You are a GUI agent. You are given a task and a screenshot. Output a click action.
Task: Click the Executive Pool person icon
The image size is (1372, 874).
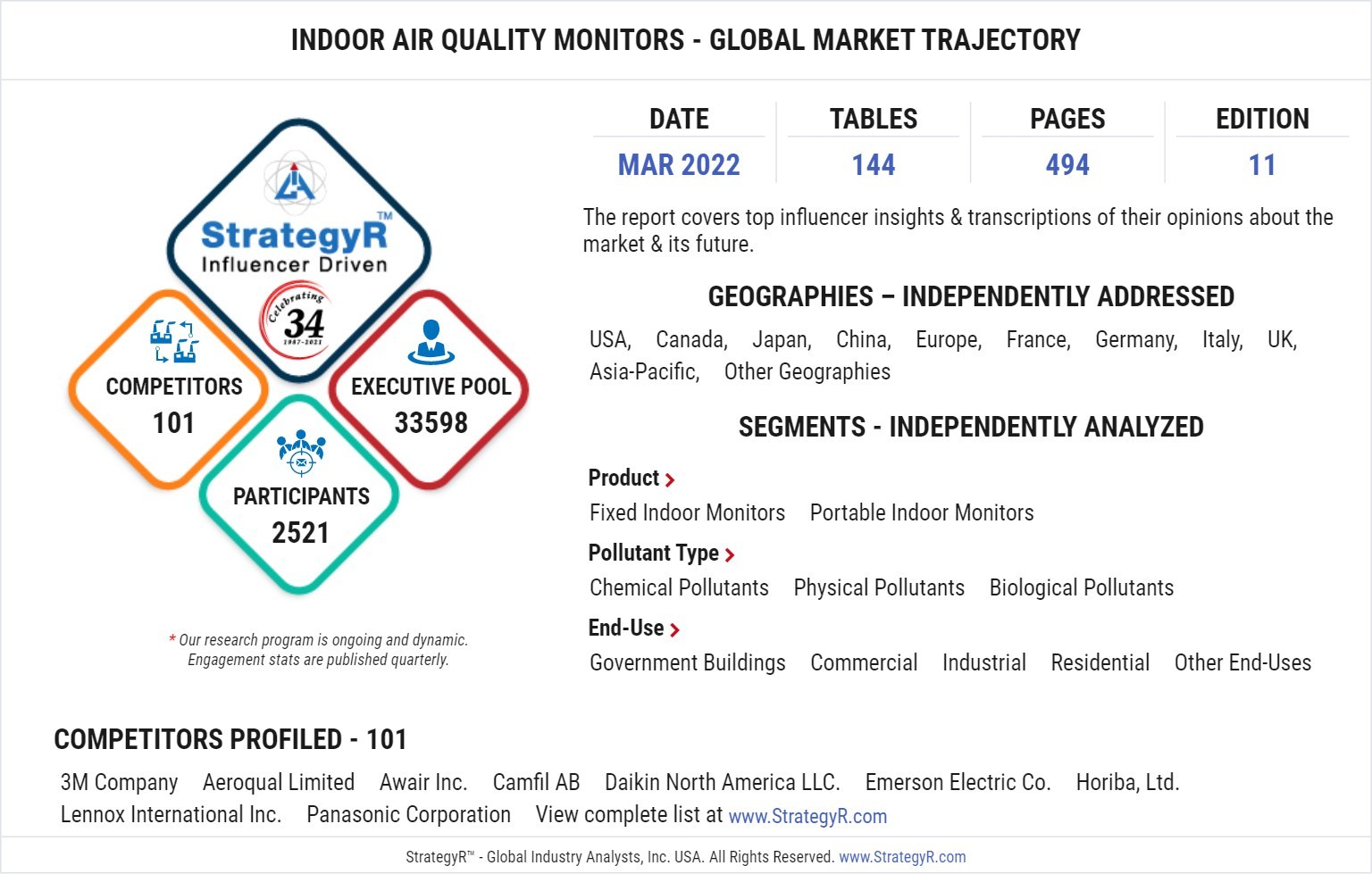click(x=431, y=342)
